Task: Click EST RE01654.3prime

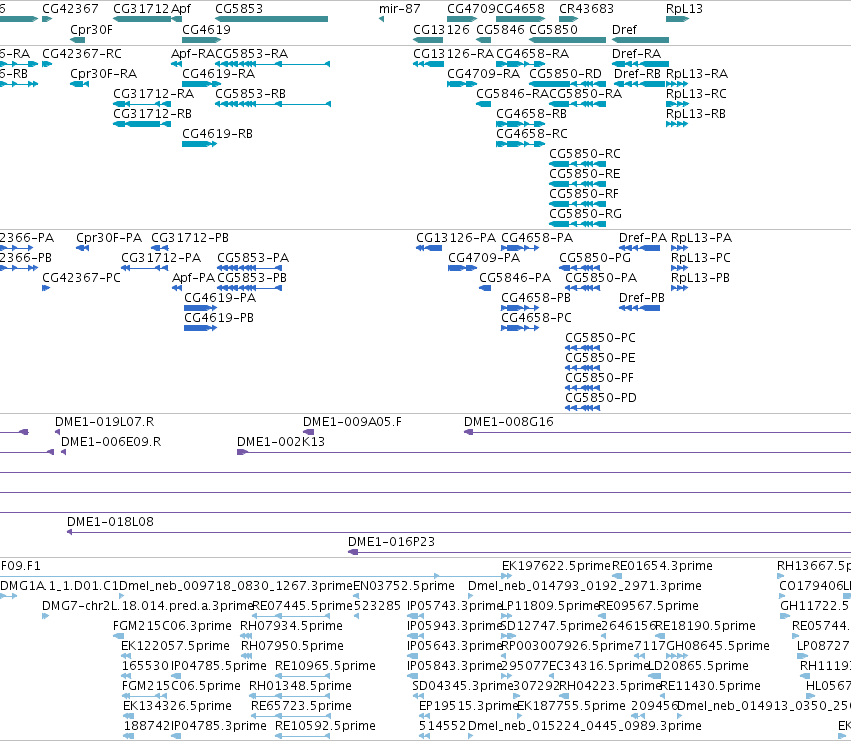Action: [x=662, y=566]
